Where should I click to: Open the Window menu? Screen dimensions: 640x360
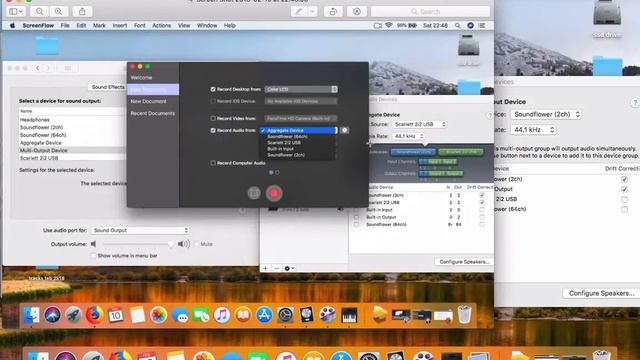point(207,25)
